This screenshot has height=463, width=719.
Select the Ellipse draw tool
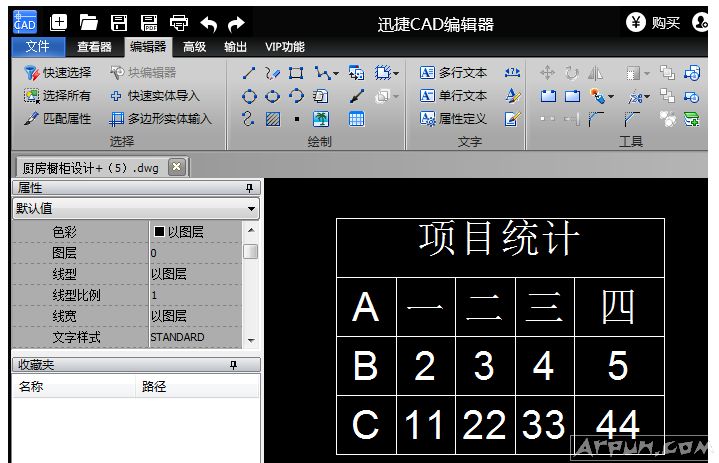pyautogui.click(x=272, y=96)
